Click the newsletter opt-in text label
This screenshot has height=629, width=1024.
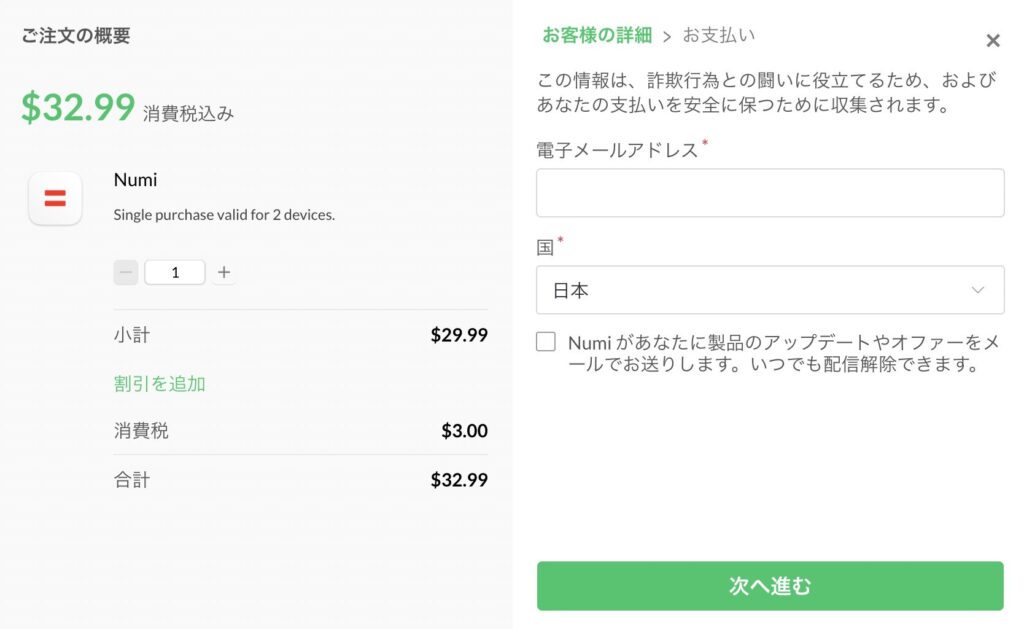tap(784, 353)
